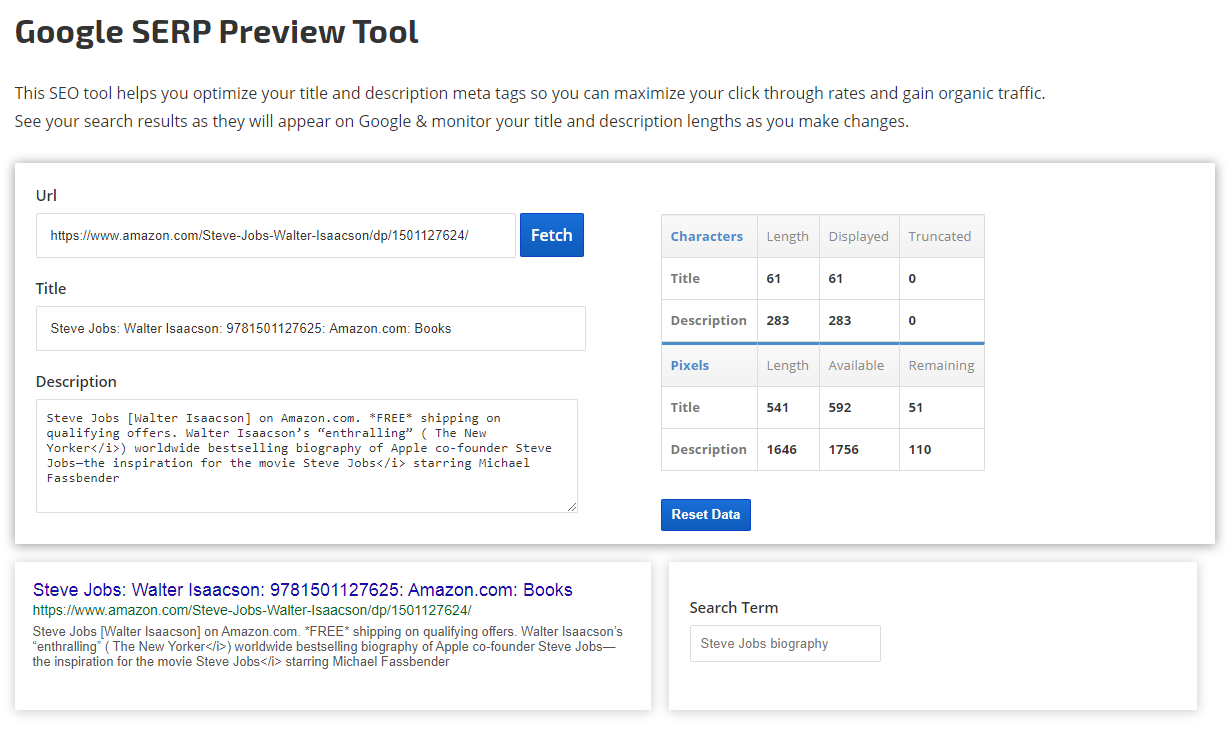Click inside the Description textarea
1227x734 pixels.
tap(306, 455)
